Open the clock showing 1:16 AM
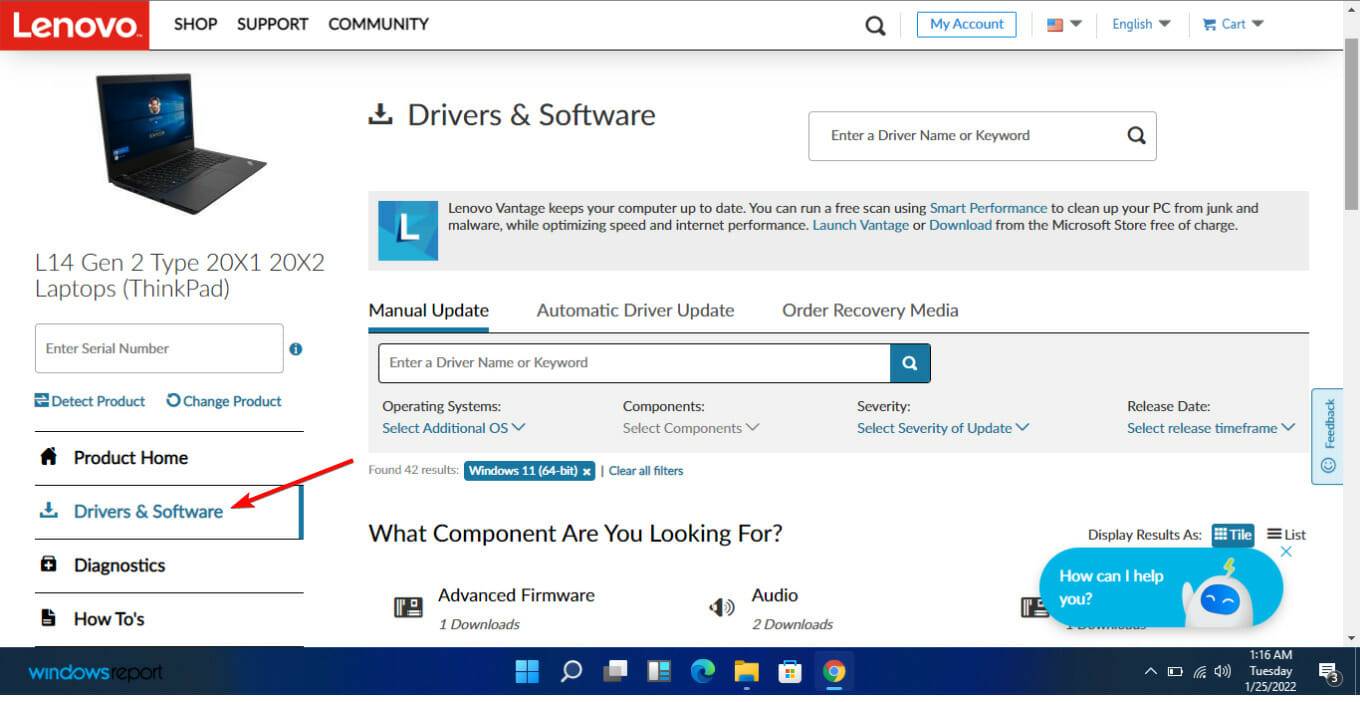The height and width of the screenshot is (702, 1360). [x=1270, y=671]
